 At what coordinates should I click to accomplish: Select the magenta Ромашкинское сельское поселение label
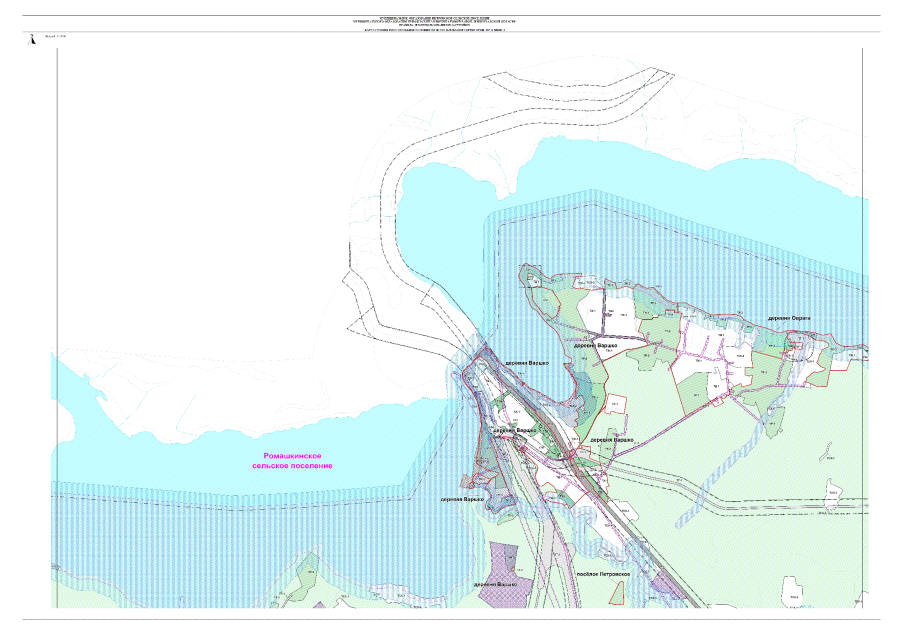[292, 461]
